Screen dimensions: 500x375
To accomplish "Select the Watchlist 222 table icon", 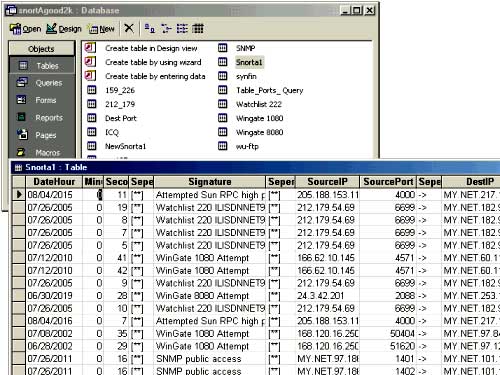I will pyautogui.click(x=222, y=104).
